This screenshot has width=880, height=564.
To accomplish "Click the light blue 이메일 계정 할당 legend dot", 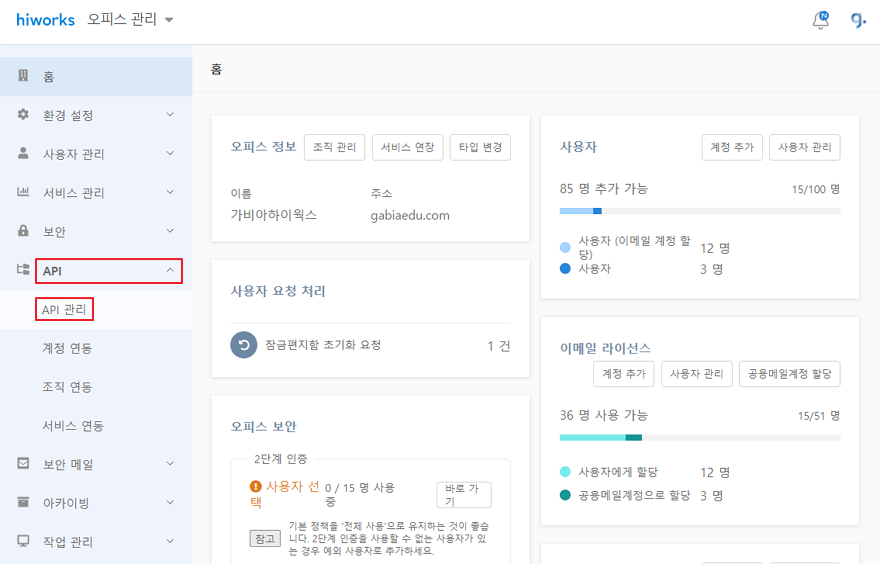I will [x=565, y=247].
